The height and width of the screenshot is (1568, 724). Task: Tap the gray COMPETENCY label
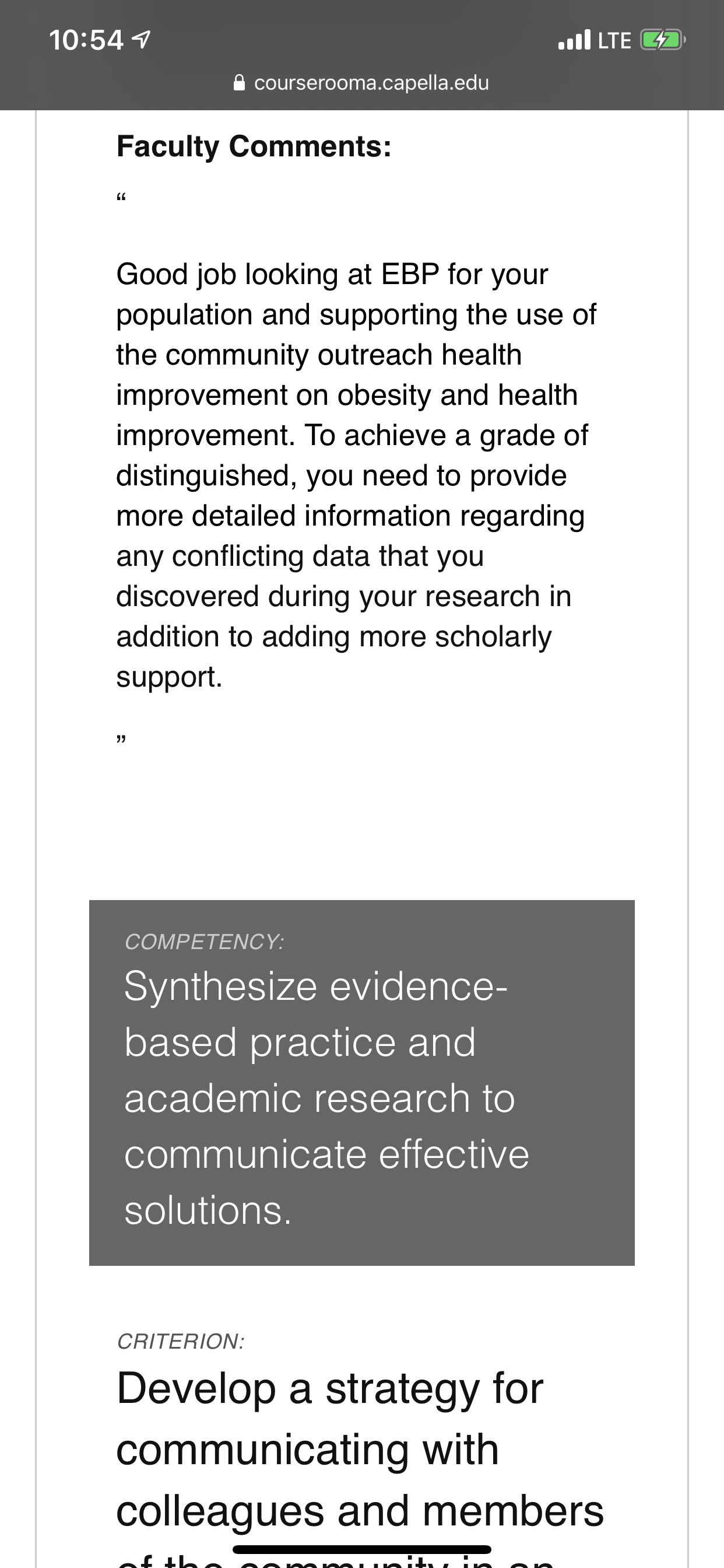[205, 942]
